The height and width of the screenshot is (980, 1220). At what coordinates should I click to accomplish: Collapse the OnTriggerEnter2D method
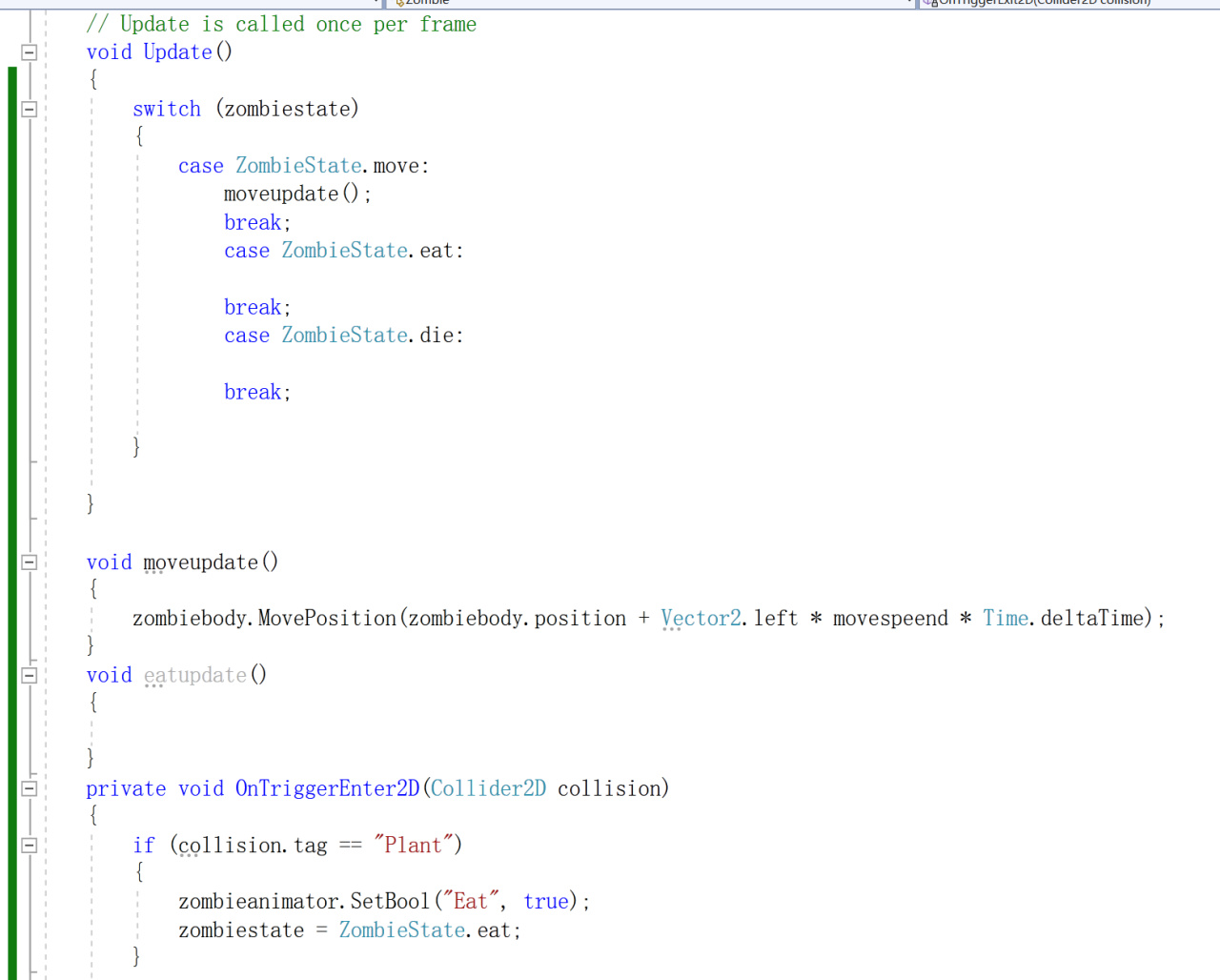coord(30,788)
